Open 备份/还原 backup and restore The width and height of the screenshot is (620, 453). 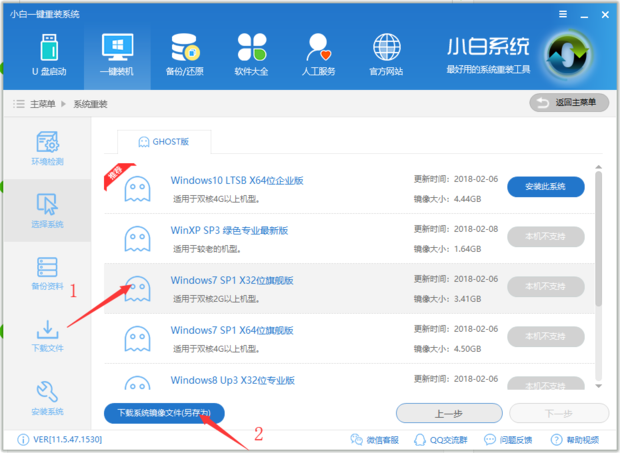184,55
